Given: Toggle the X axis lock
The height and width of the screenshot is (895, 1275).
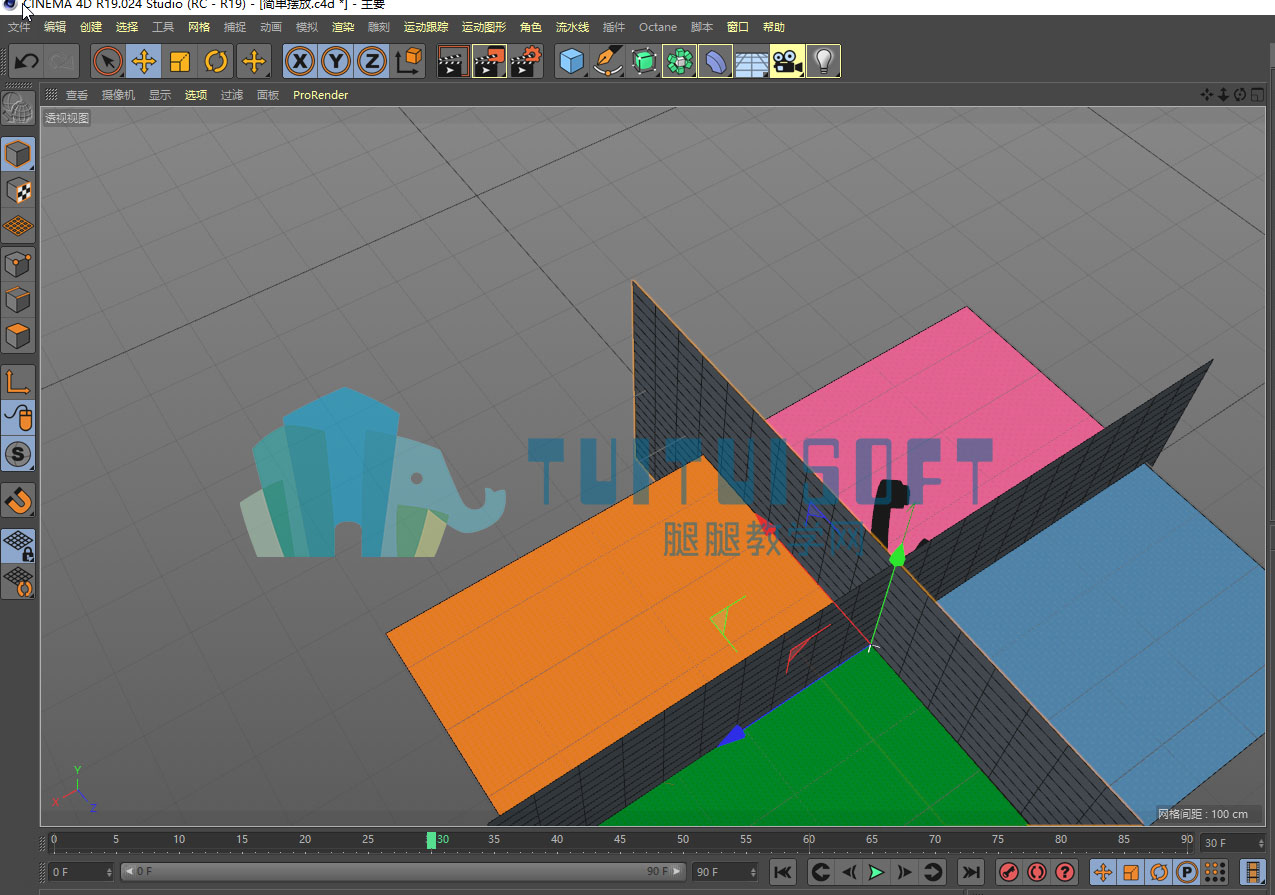Looking at the screenshot, I should coord(299,62).
